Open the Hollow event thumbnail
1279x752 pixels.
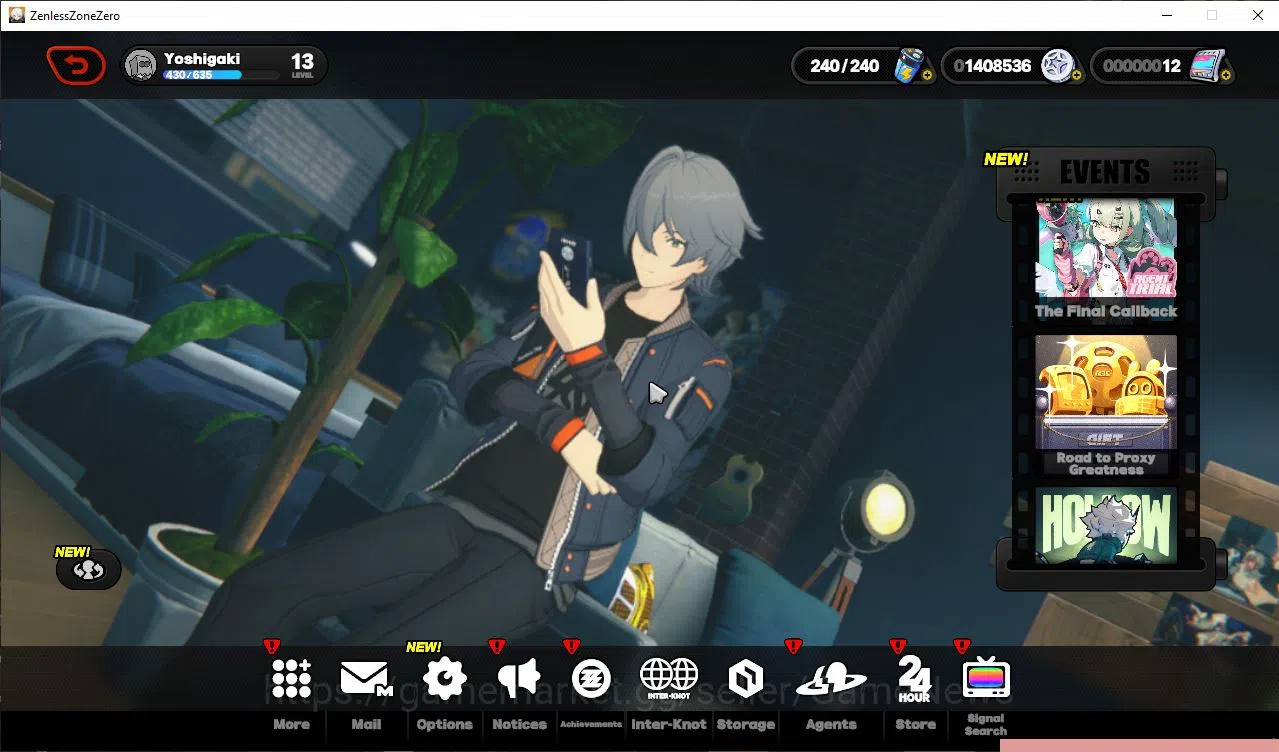(1105, 526)
